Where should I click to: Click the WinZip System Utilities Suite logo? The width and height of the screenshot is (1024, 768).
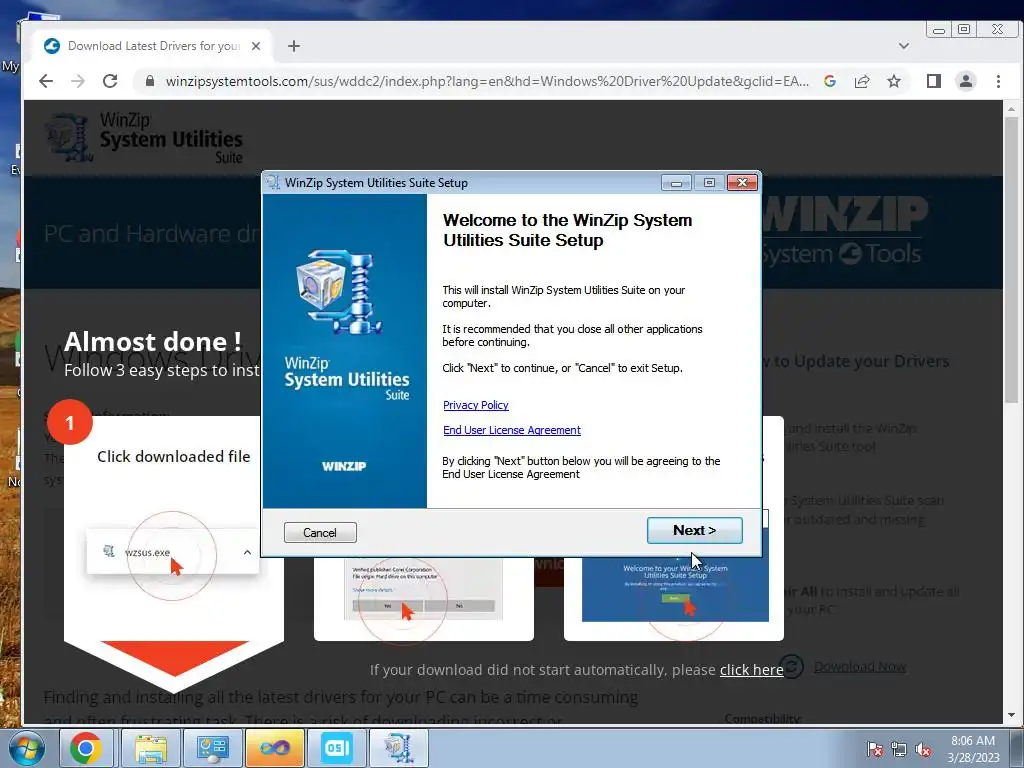coord(145,137)
